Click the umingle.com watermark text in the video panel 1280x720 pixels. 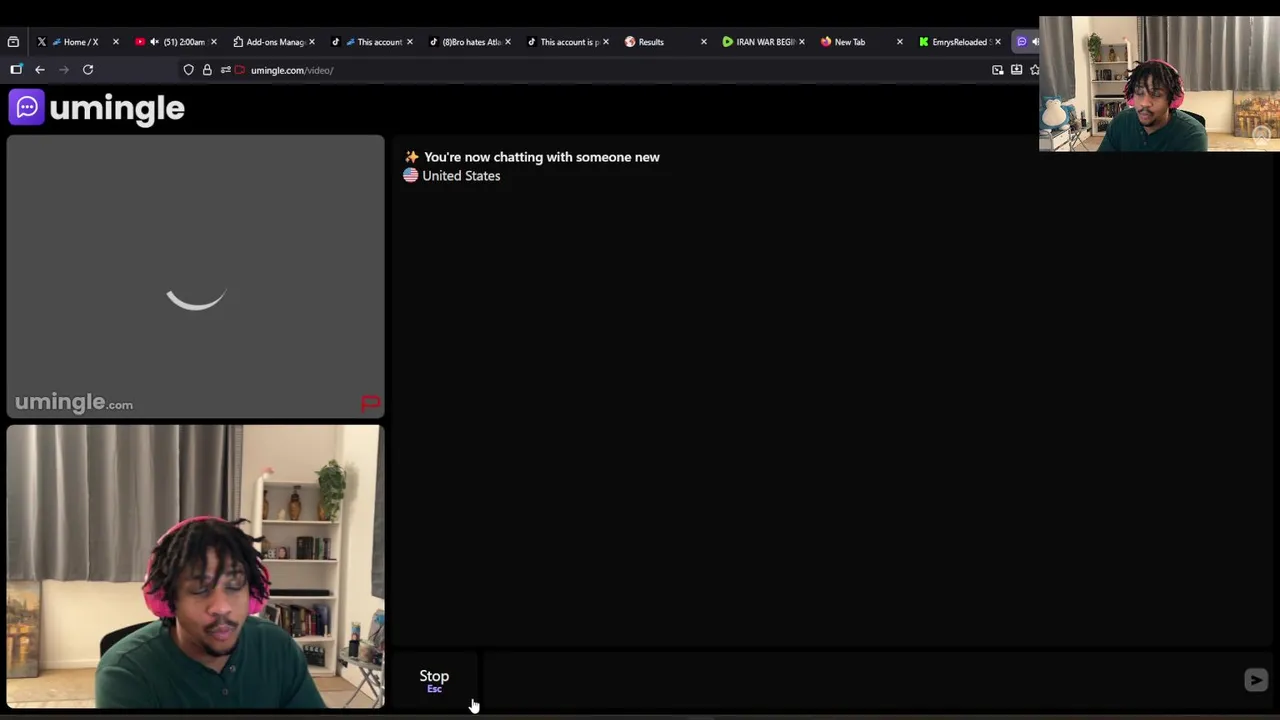74,403
